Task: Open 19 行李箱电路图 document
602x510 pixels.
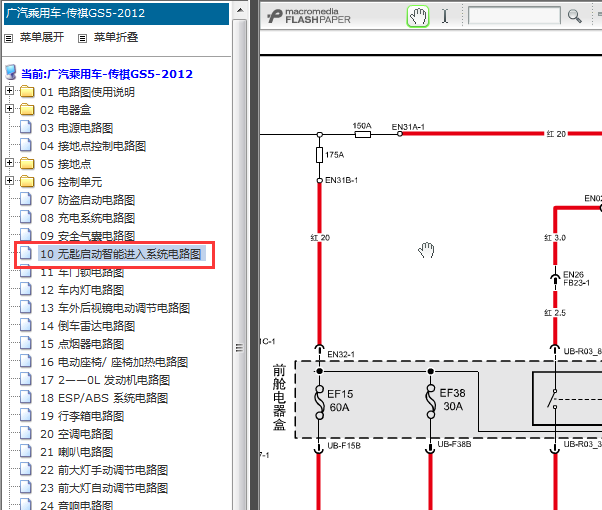Action: point(82,417)
